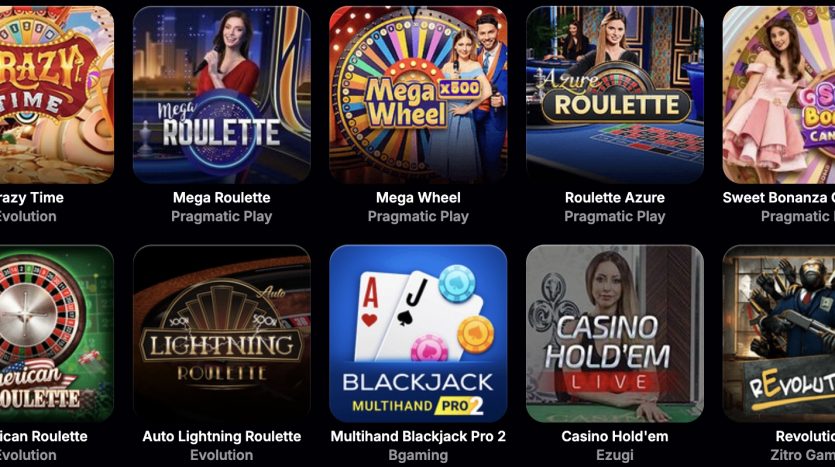Screen dimensions: 835x467
Task: Open the Crazy Time game thumbnail
Action: [56, 95]
